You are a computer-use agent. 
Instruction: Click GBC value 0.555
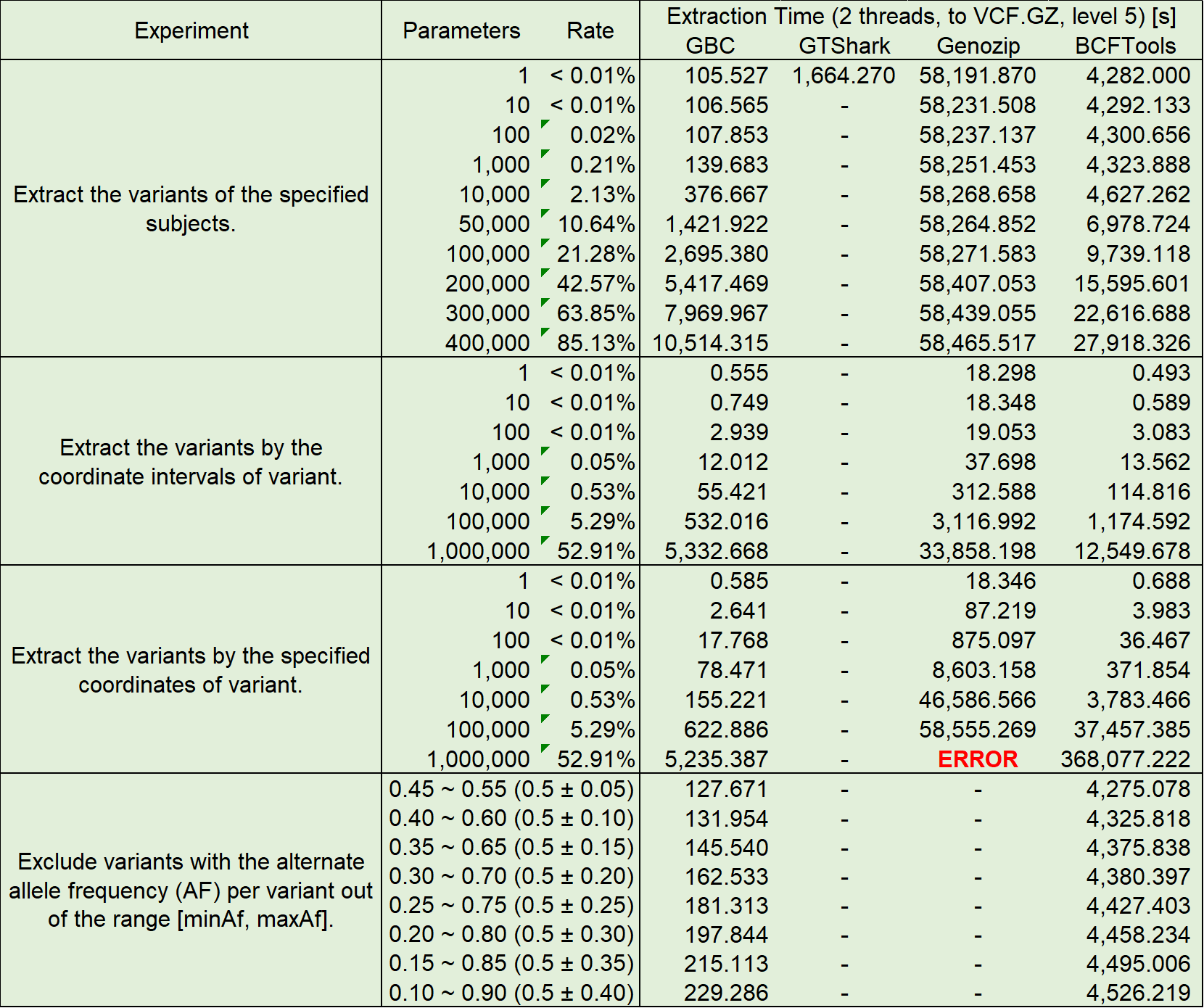click(739, 373)
